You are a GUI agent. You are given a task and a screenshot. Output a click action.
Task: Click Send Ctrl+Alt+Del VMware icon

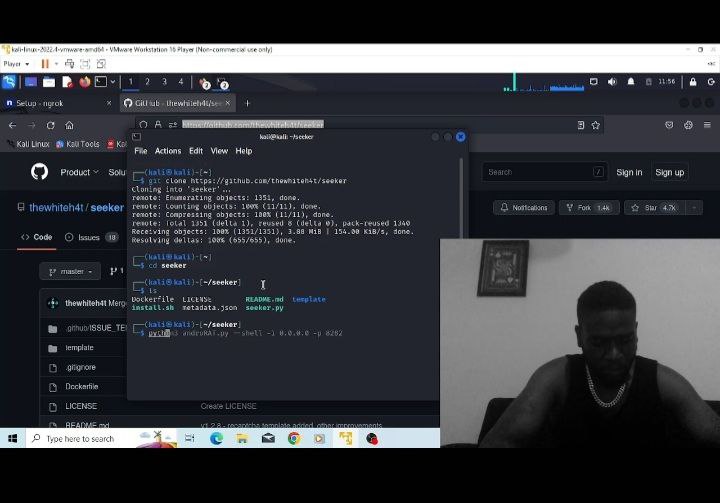(x=69, y=64)
